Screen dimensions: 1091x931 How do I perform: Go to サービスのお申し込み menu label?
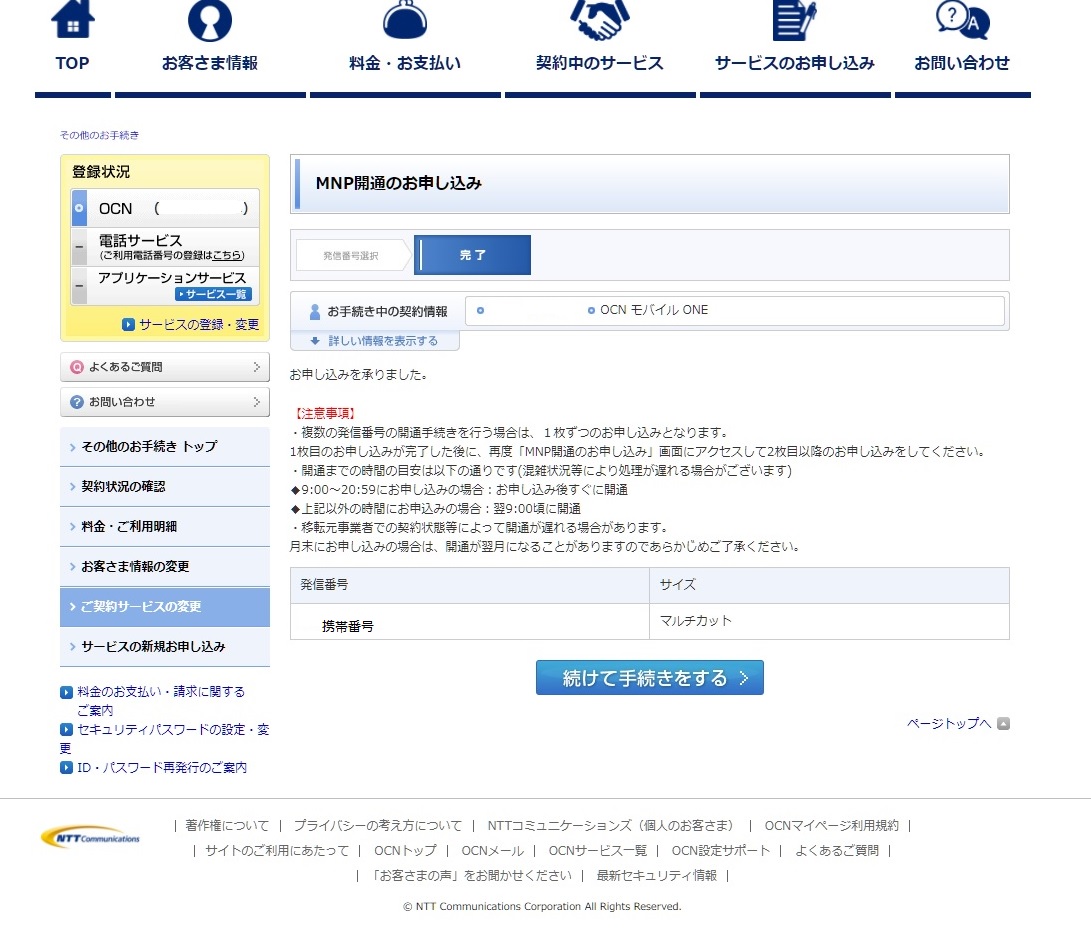795,63
